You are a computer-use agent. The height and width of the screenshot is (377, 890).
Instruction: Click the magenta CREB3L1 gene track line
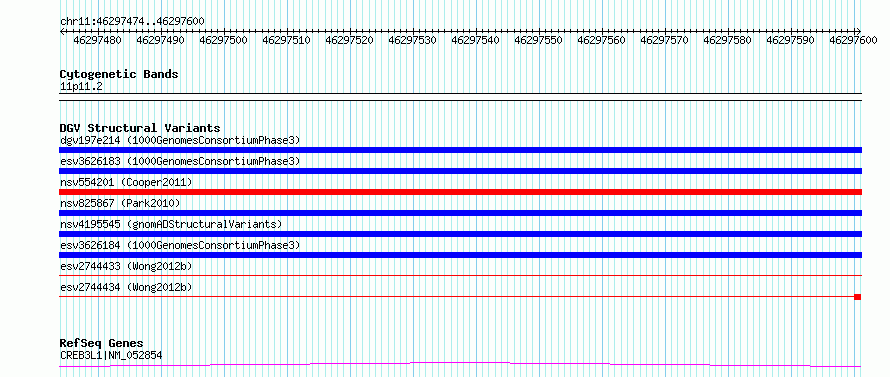click(x=460, y=364)
